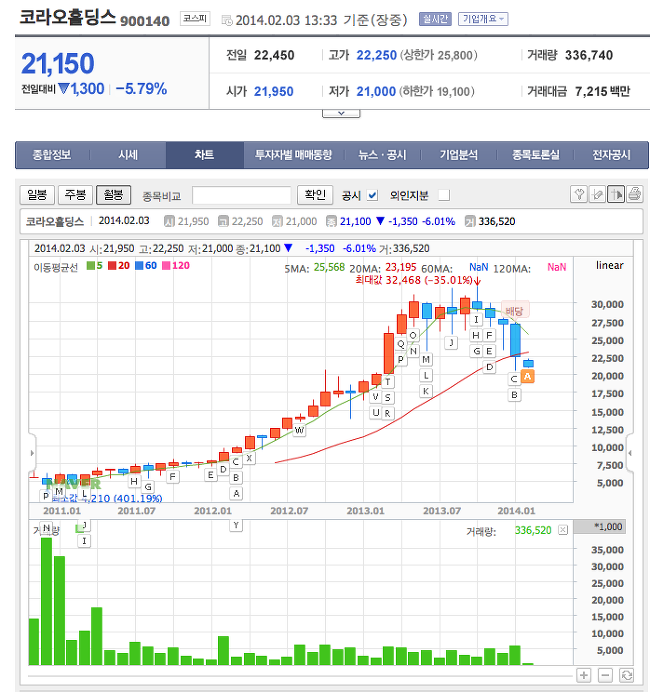Click the blue 60 MA swatch
The height and width of the screenshot is (692, 650).
pos(139,265)
